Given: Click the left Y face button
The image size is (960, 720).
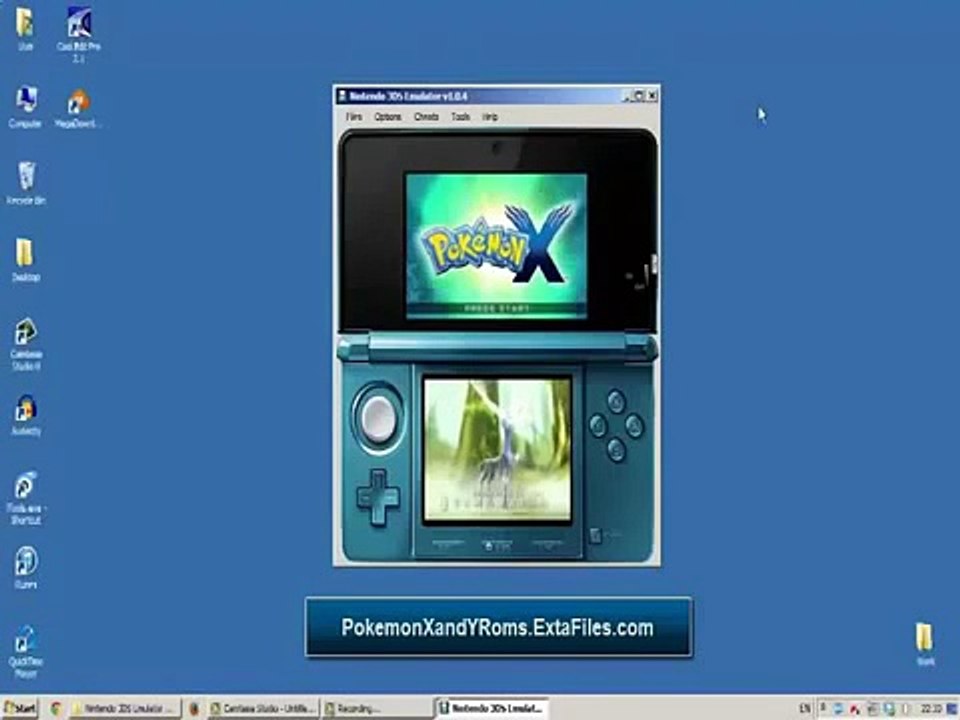Looking at the screenshot, I should (598, 426).
